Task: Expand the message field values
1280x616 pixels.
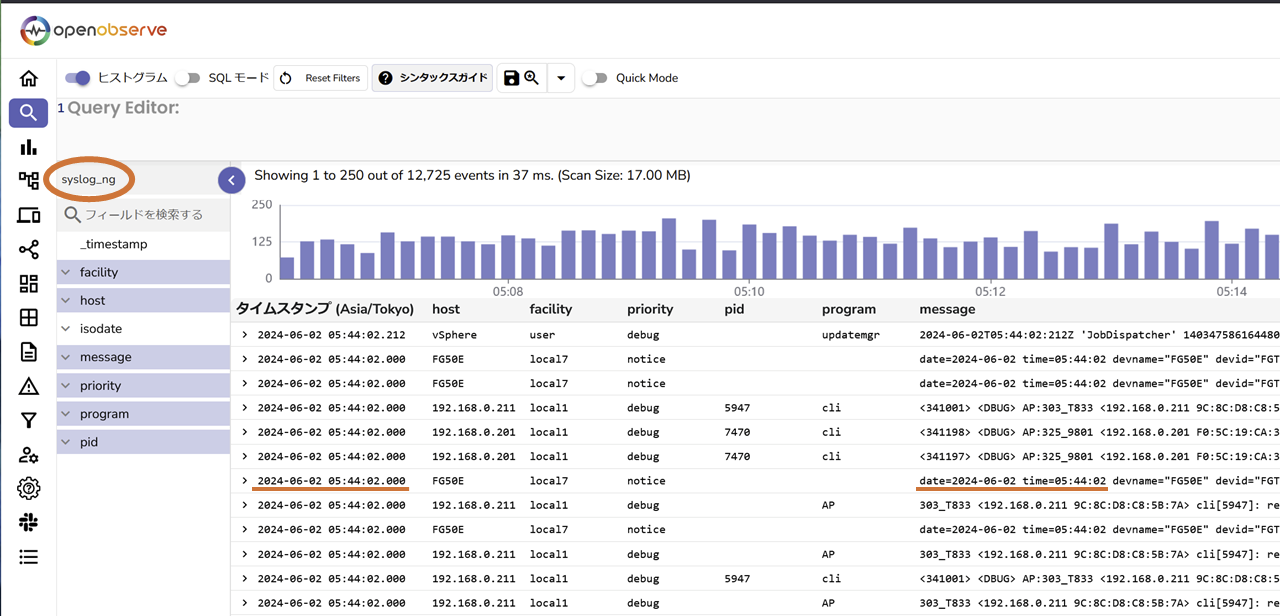Action: point(66,357)
